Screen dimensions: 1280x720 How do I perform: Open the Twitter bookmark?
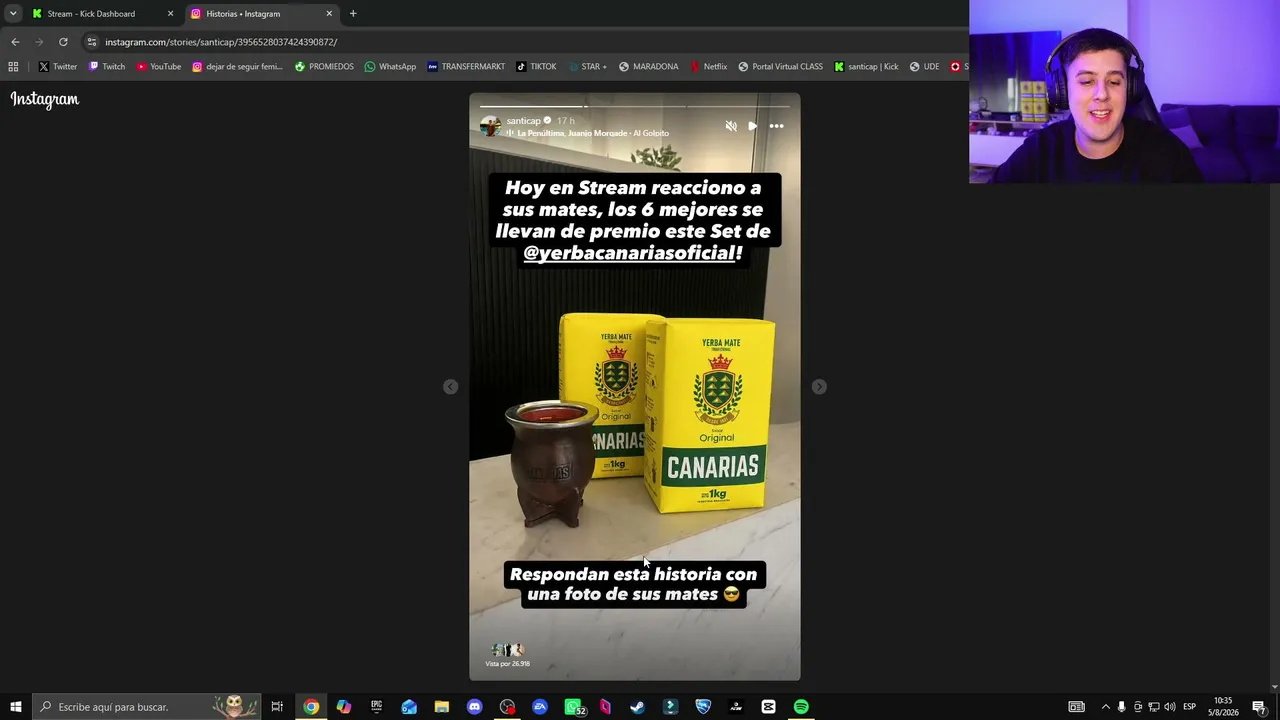pos(58,67)
